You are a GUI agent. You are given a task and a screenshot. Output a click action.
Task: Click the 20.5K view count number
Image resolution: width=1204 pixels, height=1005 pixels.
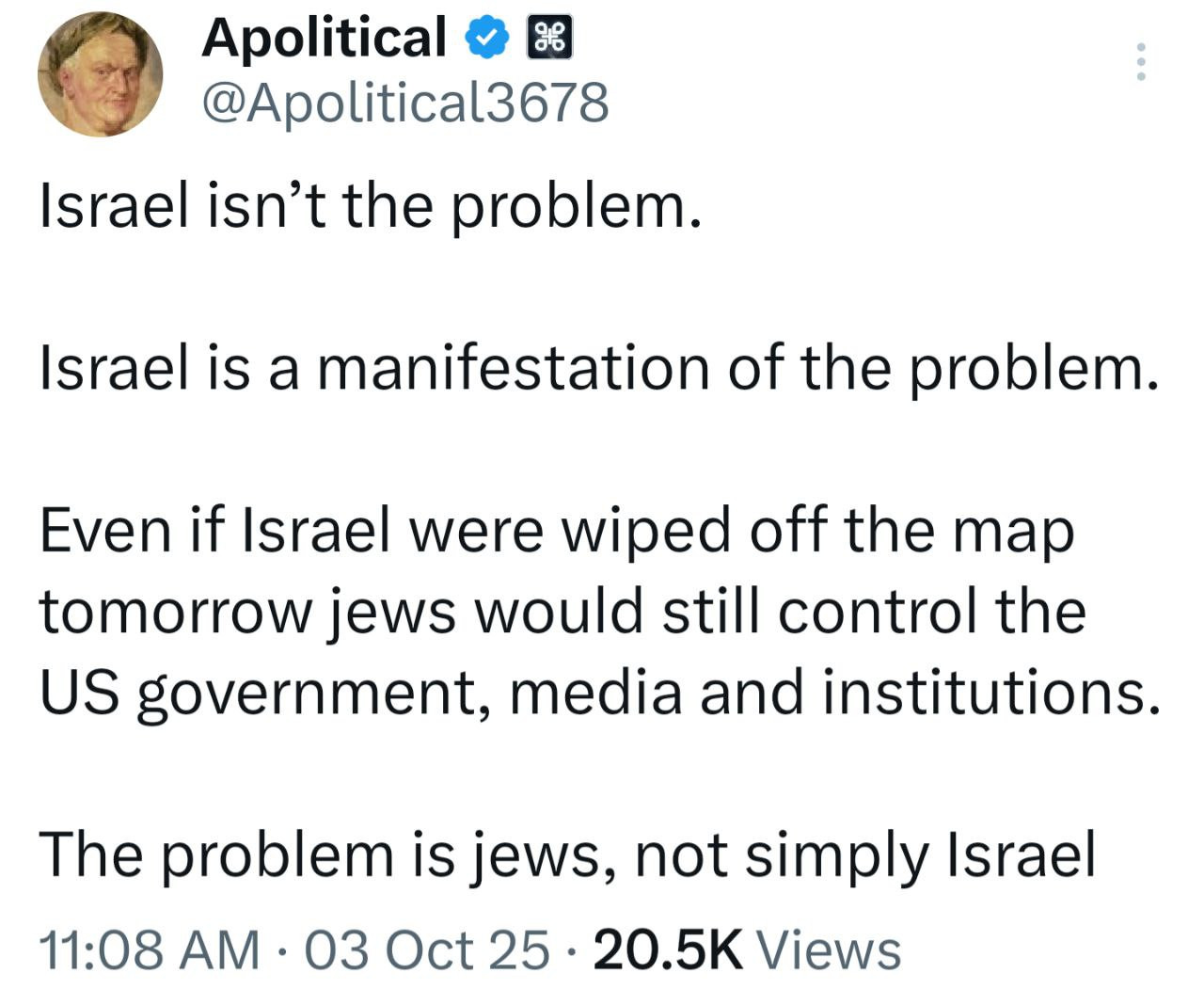[669, 949]
